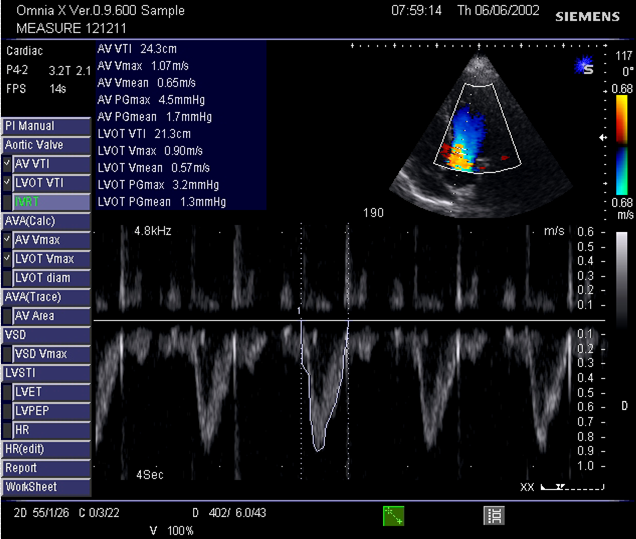Screen dimensions: 636x539
Task: Toggle the IVRT checkbox
Action: pos(7,202)
